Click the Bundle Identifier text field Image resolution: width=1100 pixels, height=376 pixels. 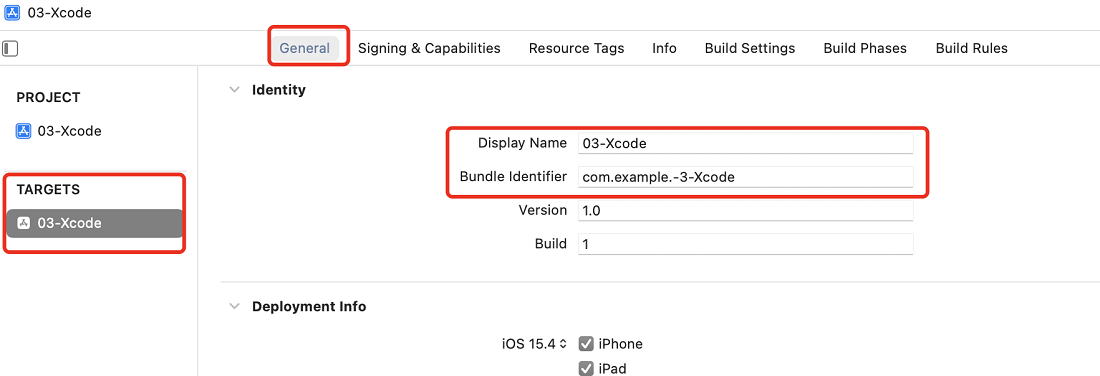pyautogui.click(x=746, y=177)
